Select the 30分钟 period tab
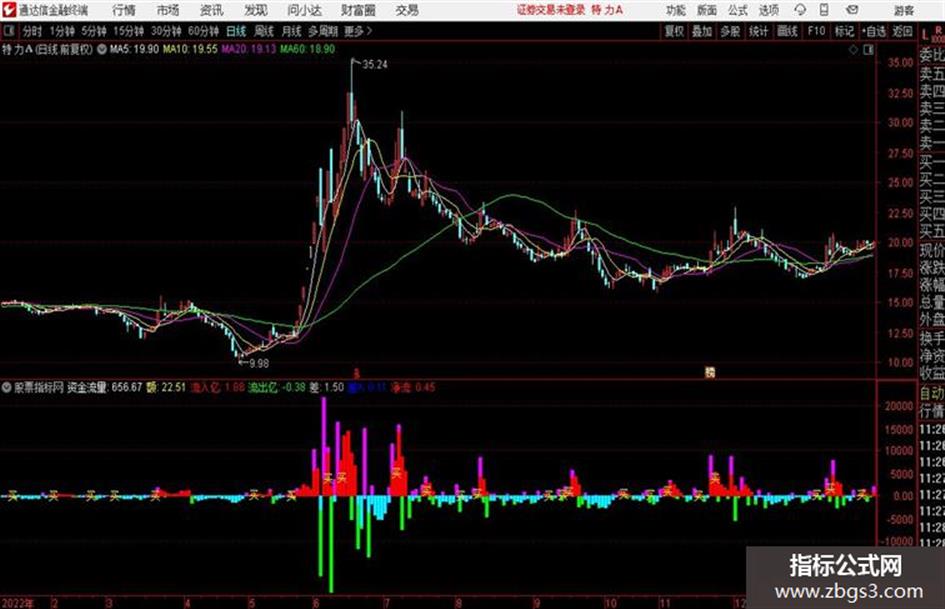 (x=166, y=31)
